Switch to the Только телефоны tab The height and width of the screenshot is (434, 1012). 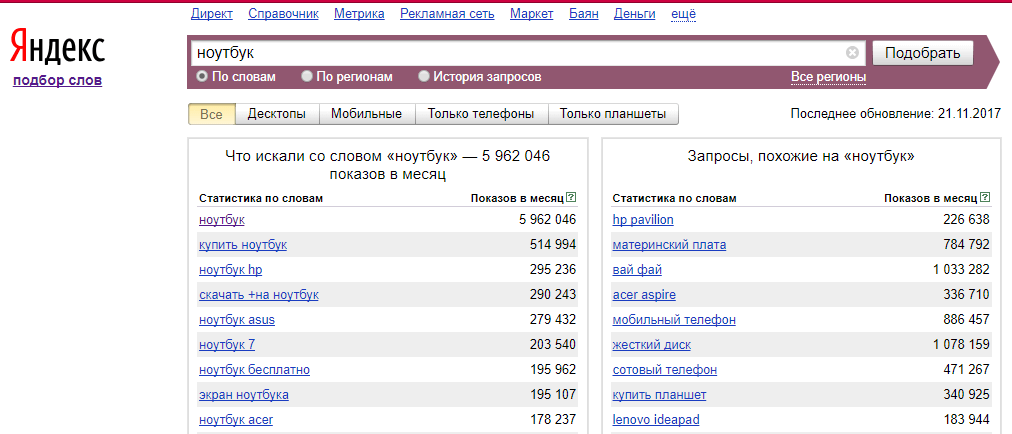[x=481, y=114]
